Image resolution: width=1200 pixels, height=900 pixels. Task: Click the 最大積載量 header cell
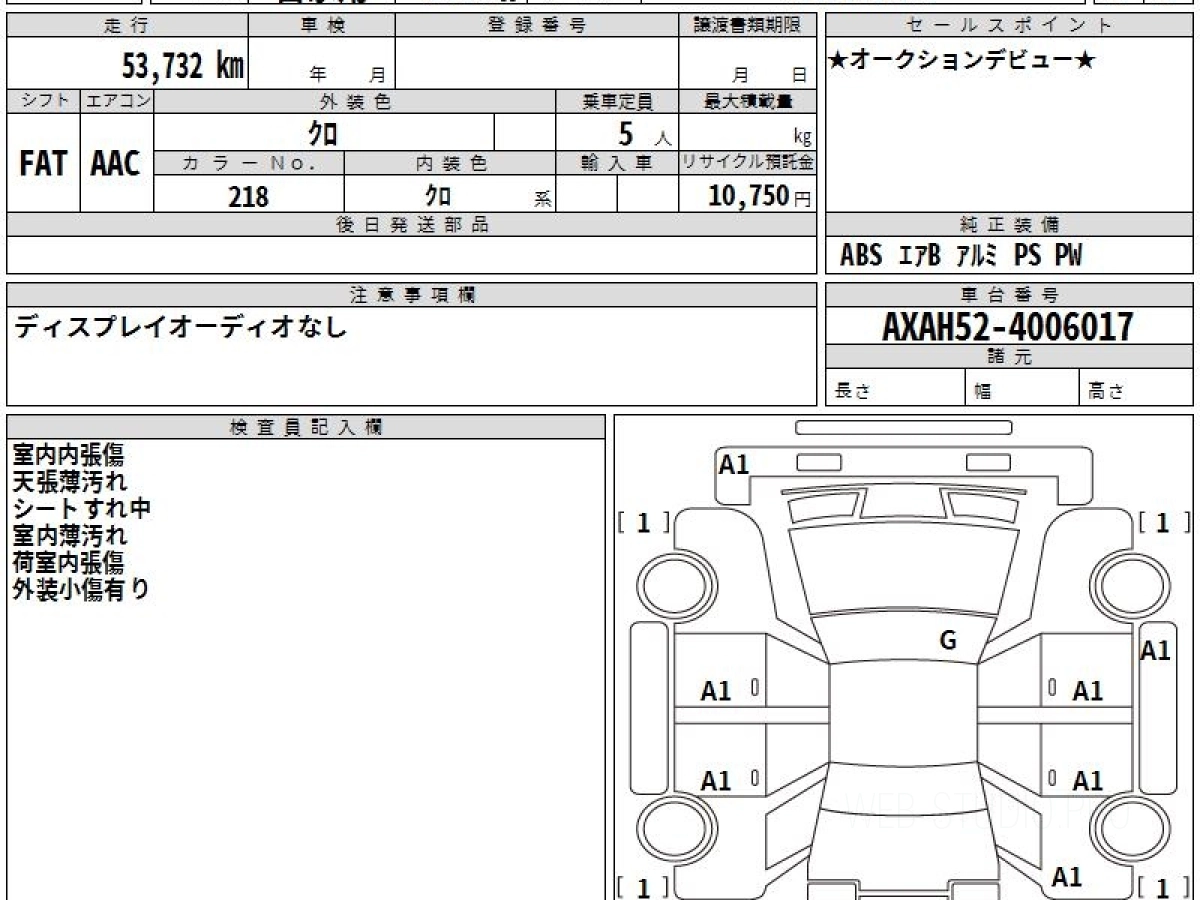[x=747, y=101]
